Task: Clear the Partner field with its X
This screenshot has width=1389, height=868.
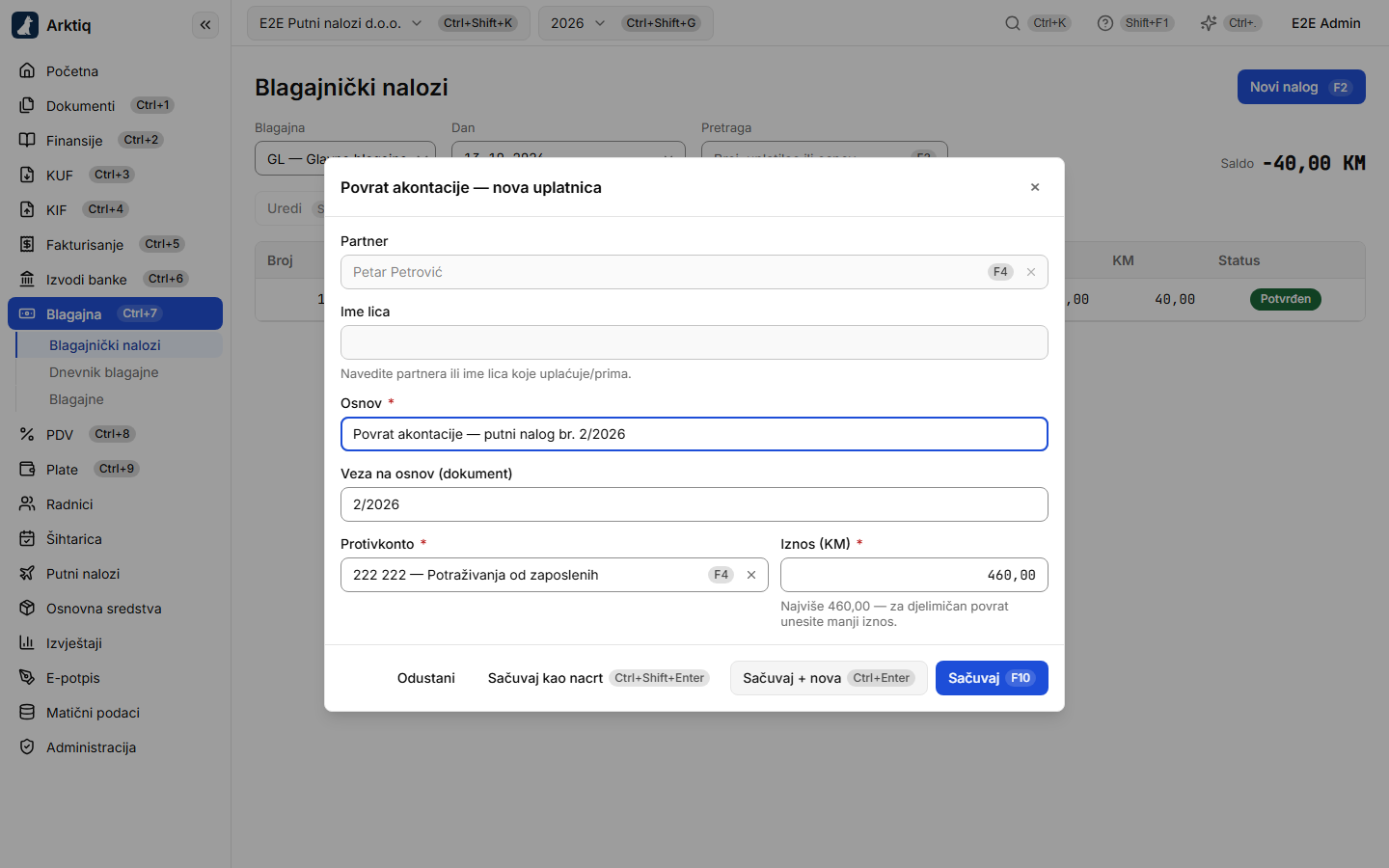Action: 1031,272
